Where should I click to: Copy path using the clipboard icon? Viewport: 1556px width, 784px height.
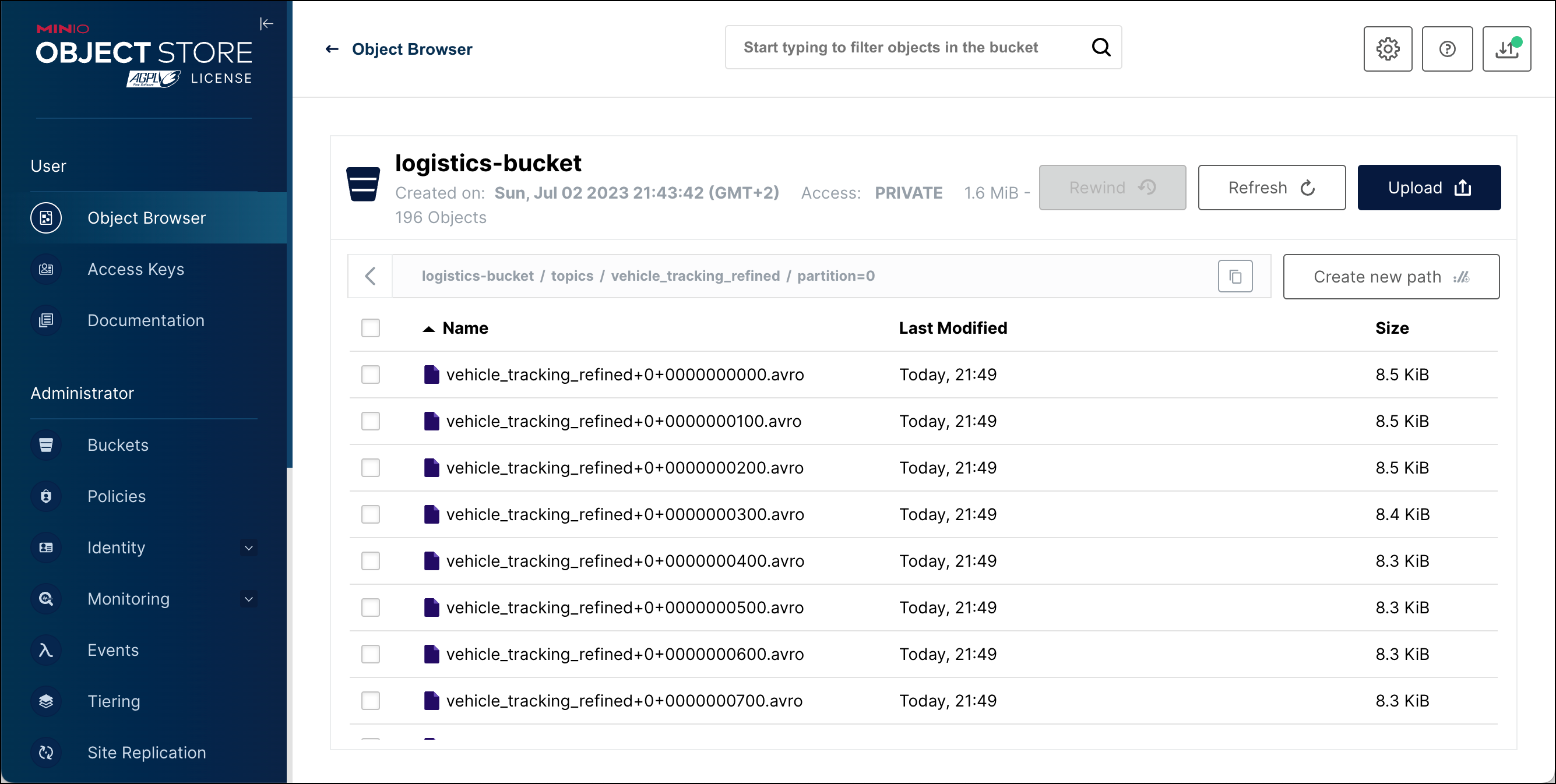pos(1235,277)
